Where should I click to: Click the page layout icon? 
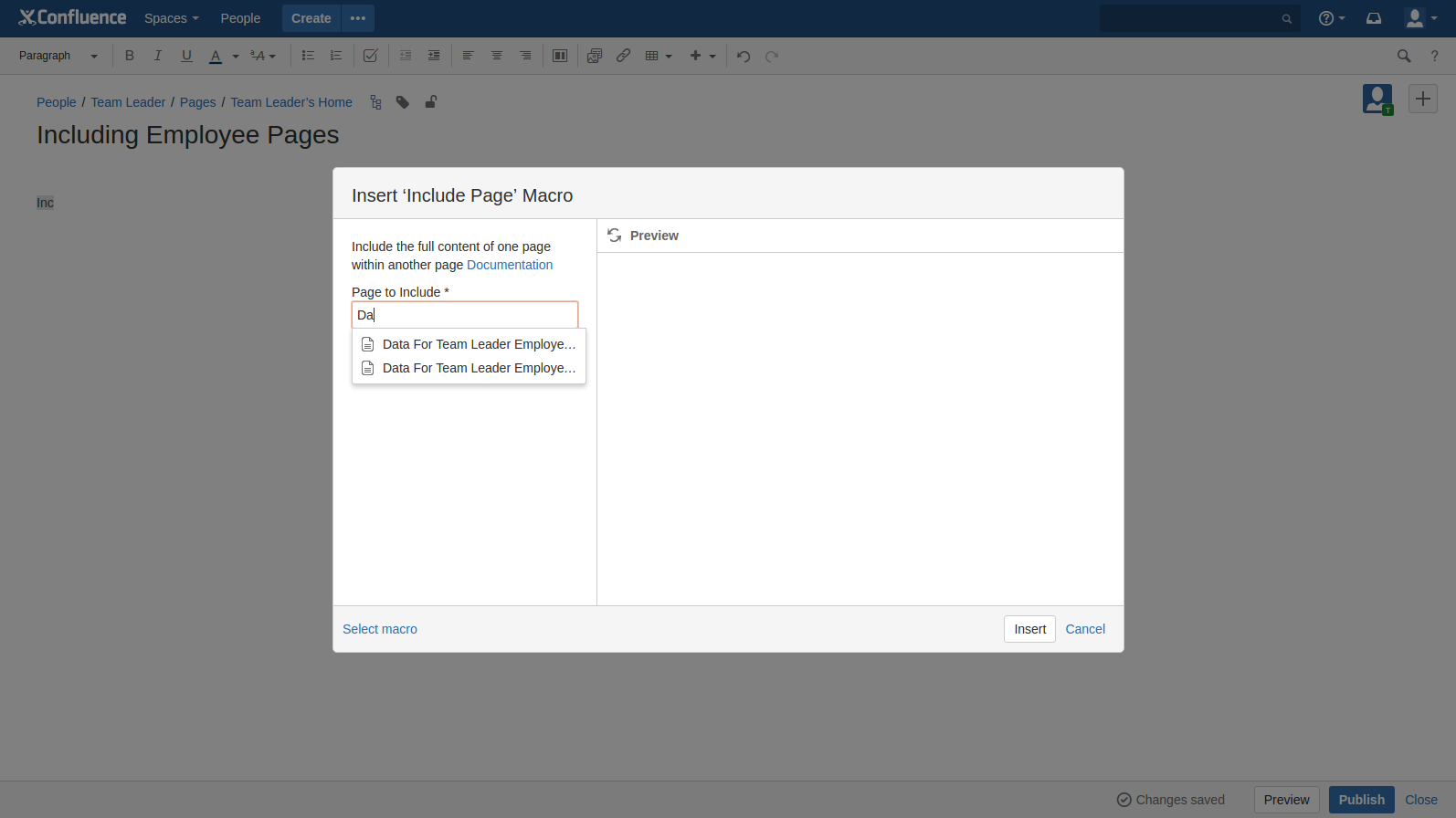[560, 56]
